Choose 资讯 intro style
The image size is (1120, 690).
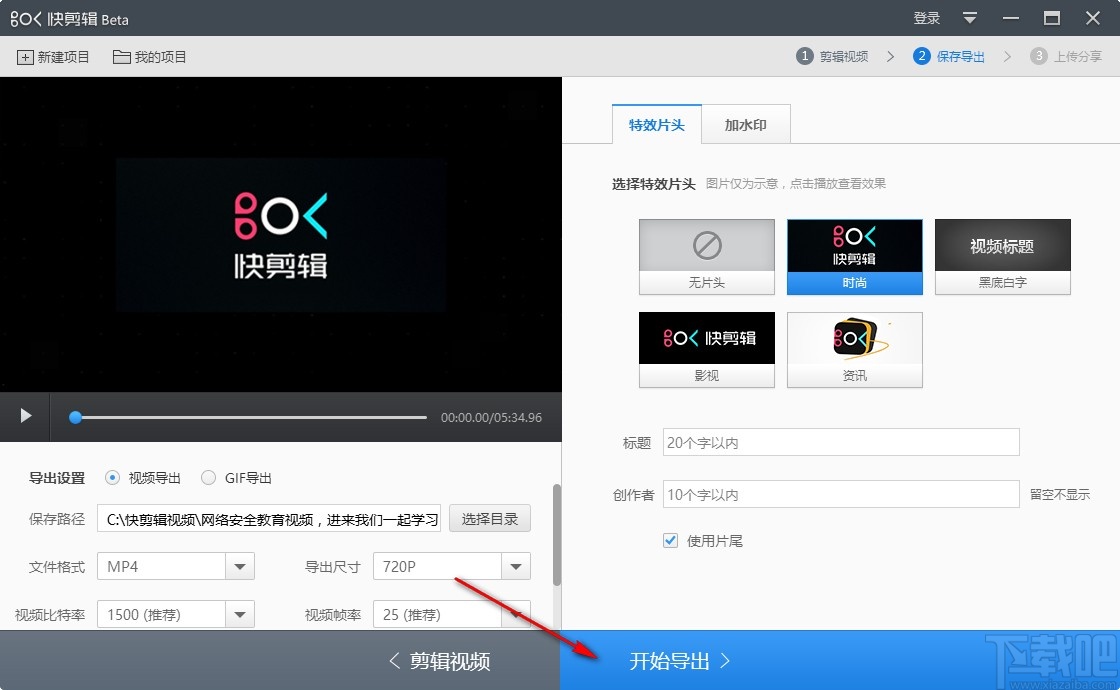point(854,350)
